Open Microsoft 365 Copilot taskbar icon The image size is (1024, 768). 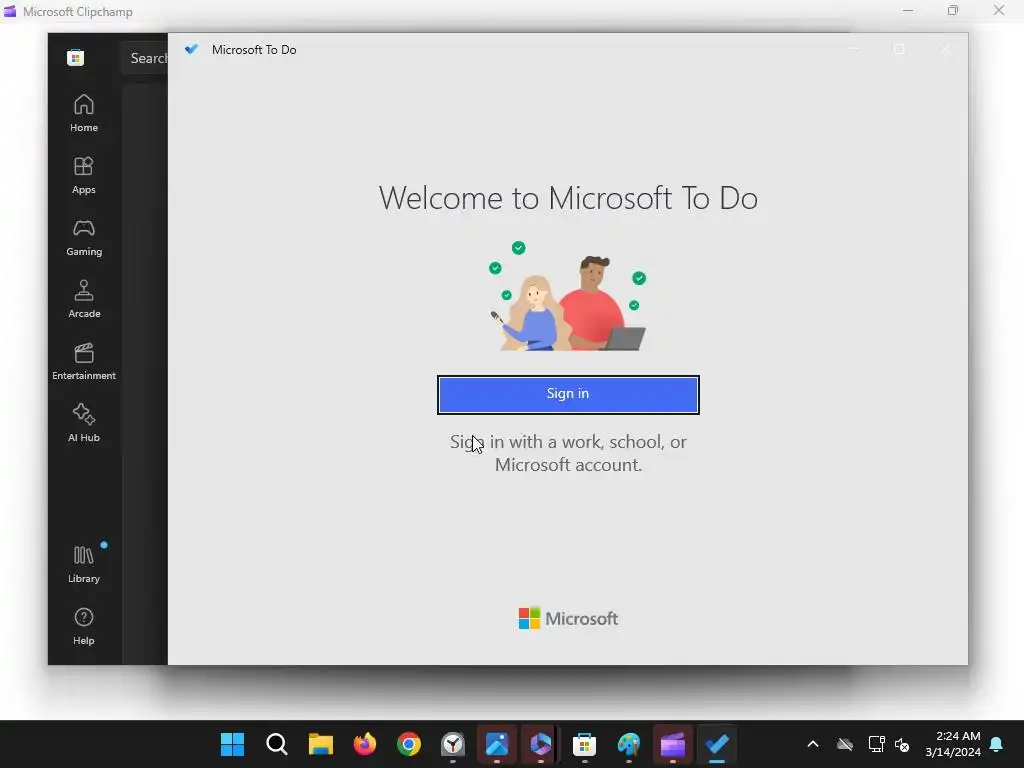coord(541,744)
